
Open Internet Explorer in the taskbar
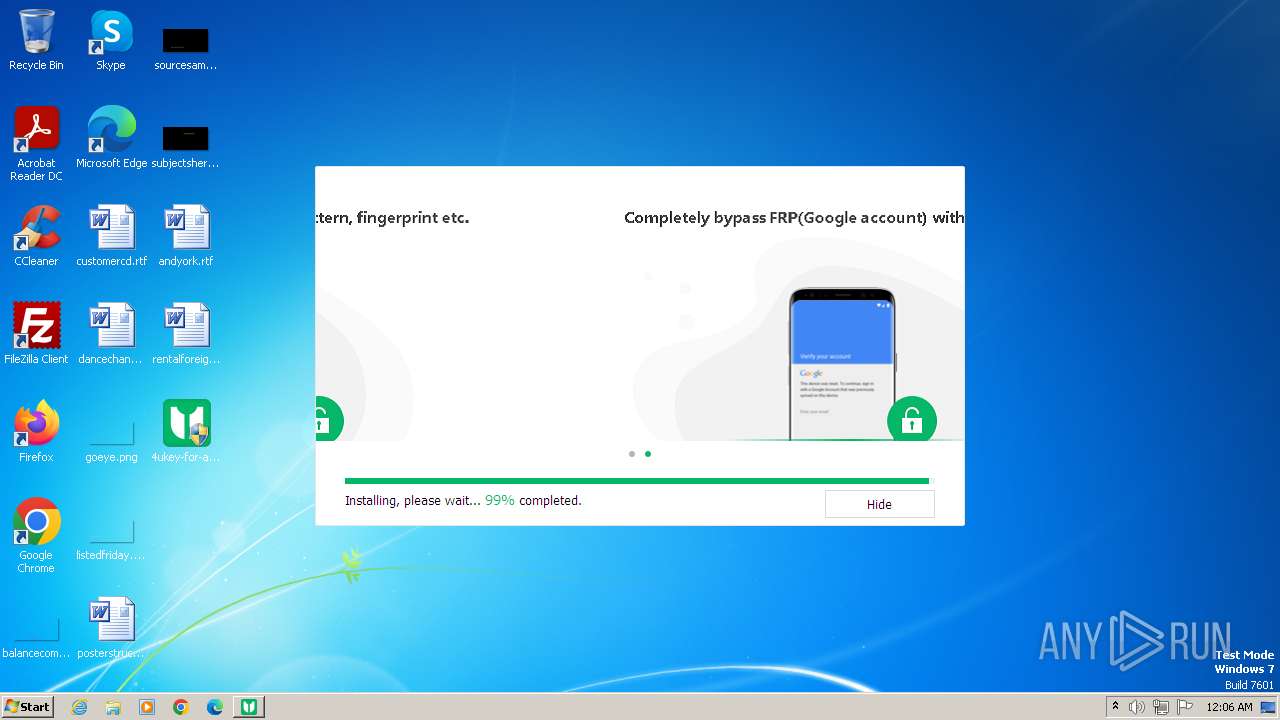(79, 707)
